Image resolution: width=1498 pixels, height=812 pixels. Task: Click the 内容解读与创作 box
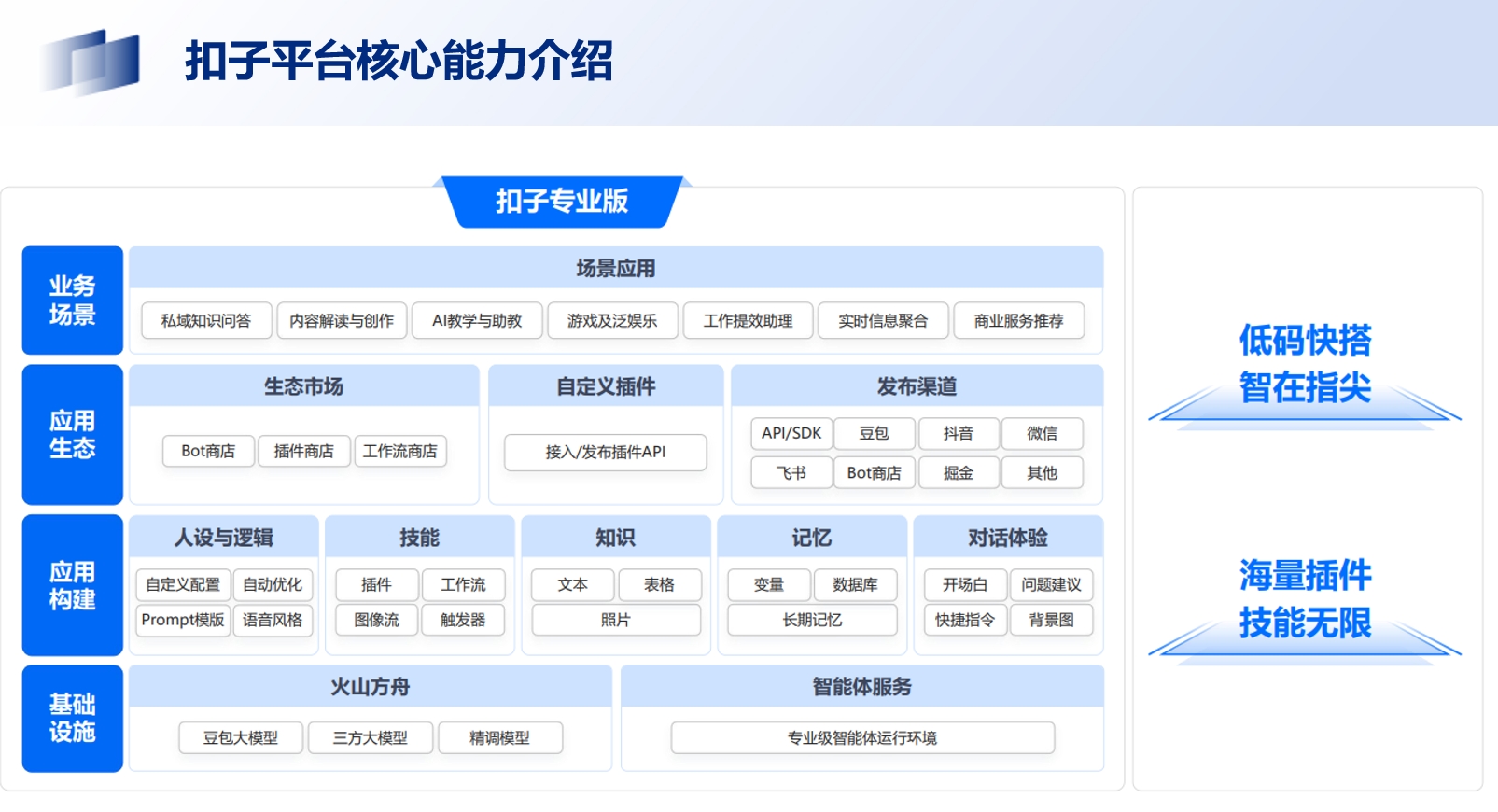tap(342, 320)
